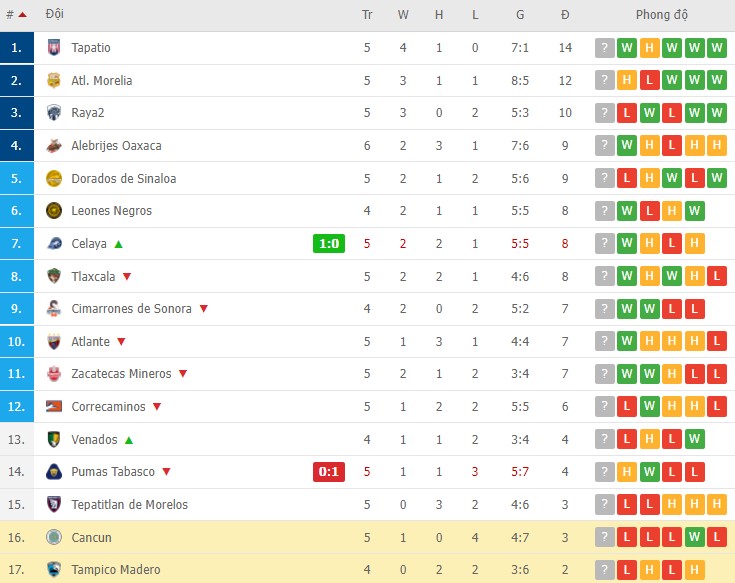The height and width of the screenshot is (583, 735).
Task: Click Tapatio's gray question mark form box
Action: [x=604, y=48]
